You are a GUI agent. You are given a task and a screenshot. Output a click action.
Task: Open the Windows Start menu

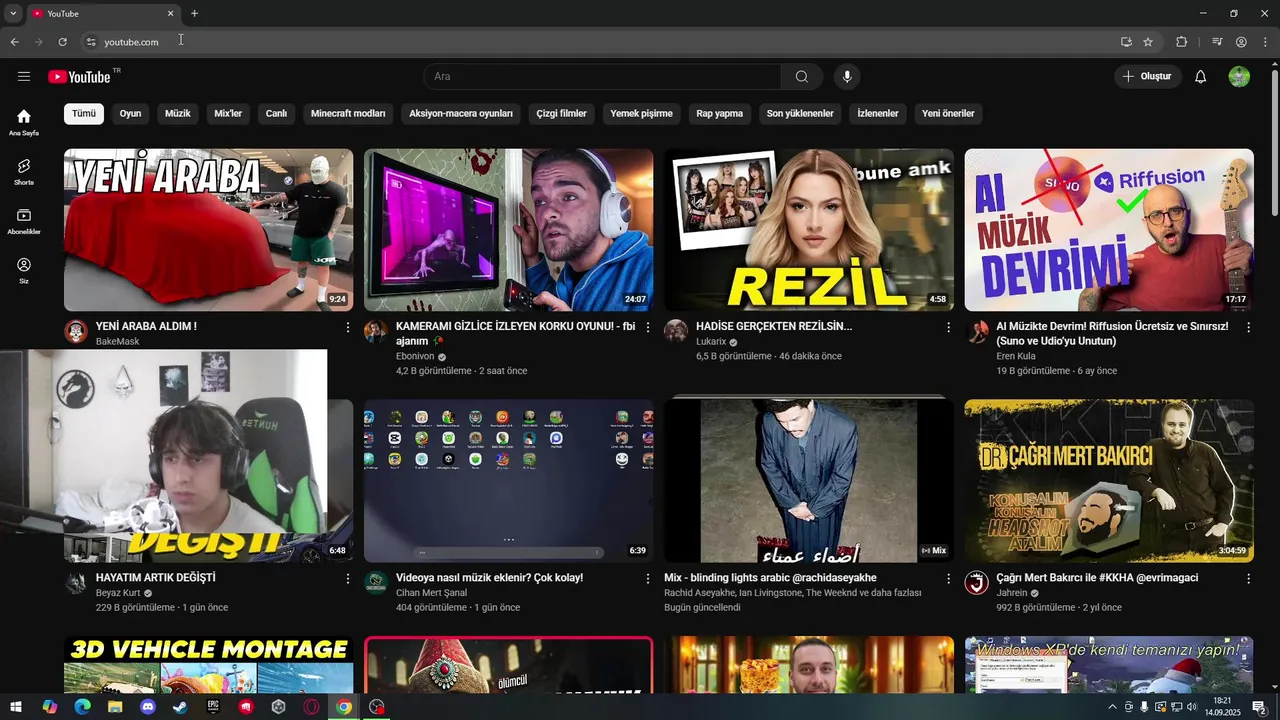17,707
